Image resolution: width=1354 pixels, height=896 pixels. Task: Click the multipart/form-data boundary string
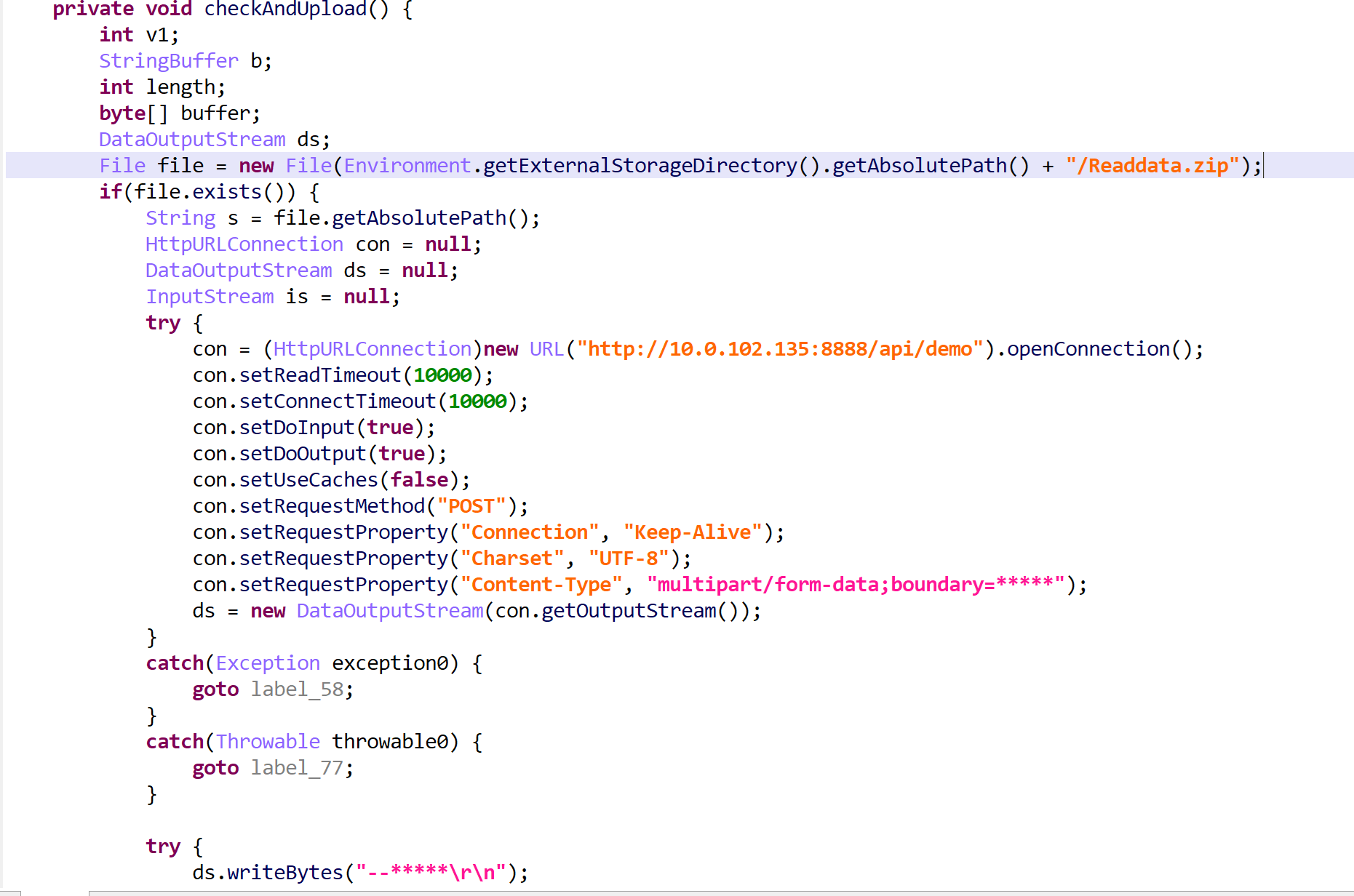tap(856, 585)
